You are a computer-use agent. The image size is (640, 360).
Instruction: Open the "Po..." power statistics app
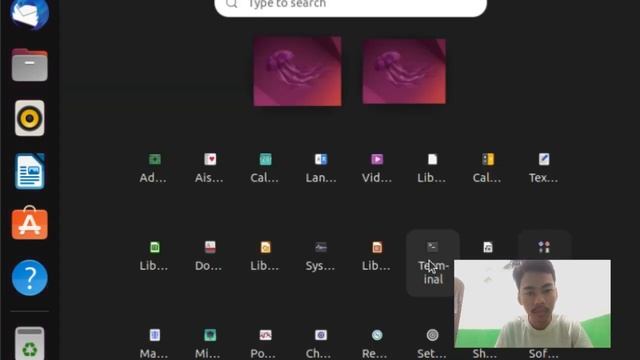[x=265, y=344]
